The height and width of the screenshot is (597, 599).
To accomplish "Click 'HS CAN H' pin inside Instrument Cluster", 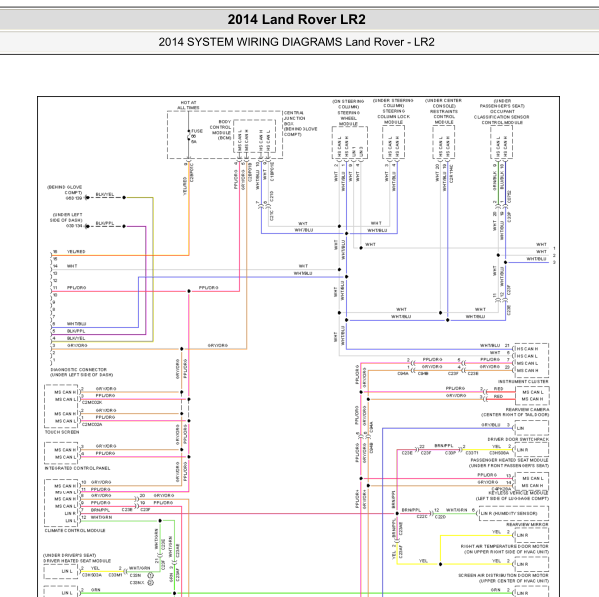I will 527,349.
